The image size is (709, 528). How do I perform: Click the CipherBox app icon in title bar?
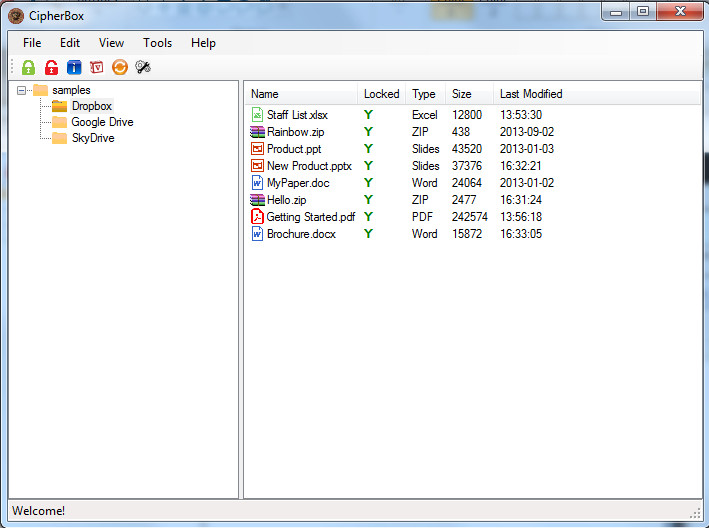[16, 16]
